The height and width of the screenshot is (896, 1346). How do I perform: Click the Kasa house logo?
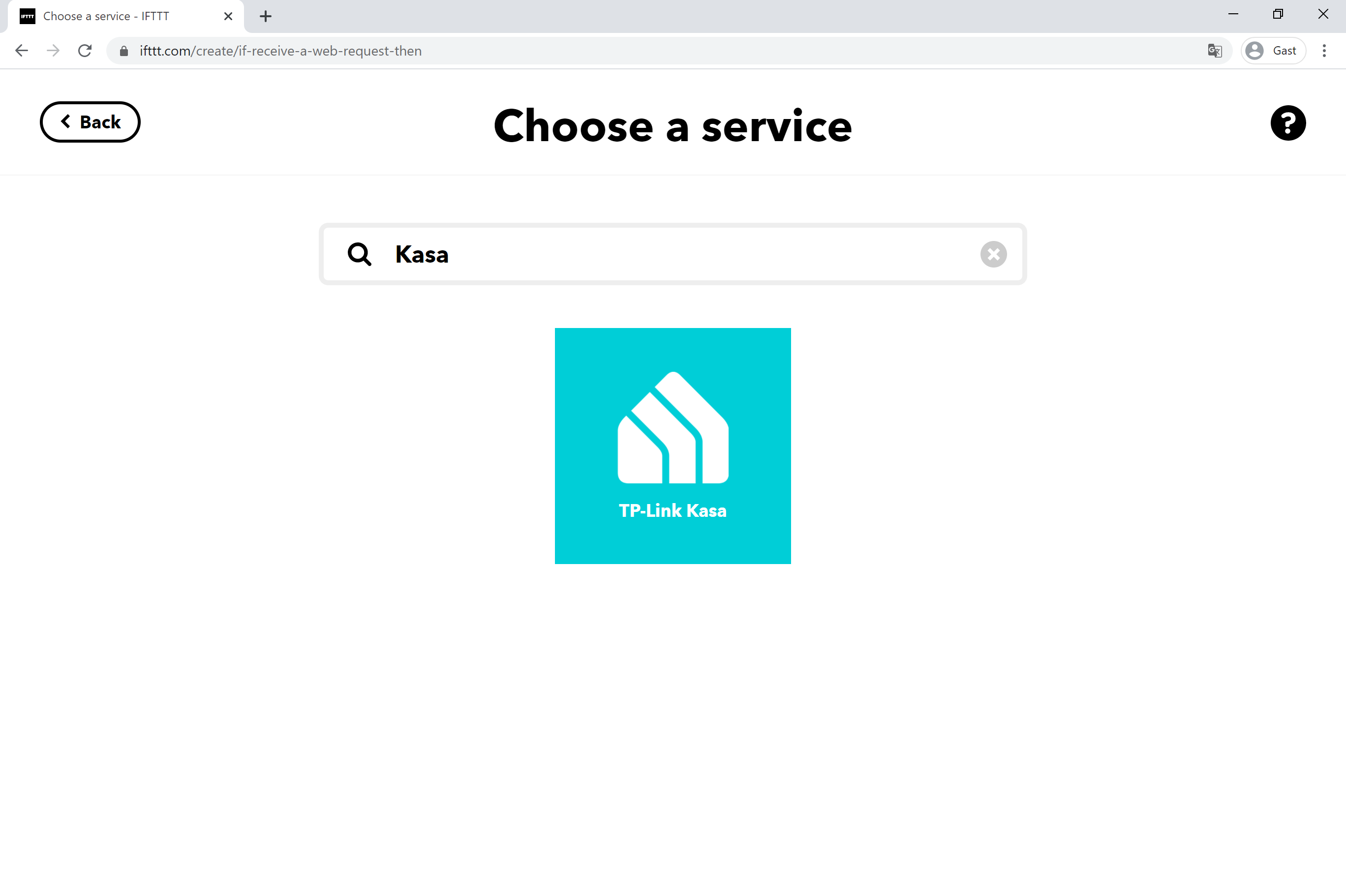(x=673, y=428)
